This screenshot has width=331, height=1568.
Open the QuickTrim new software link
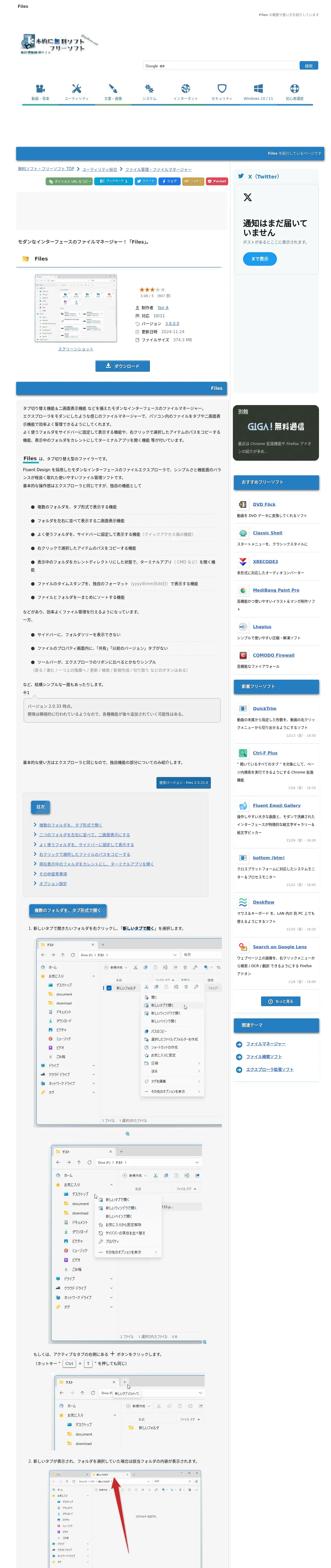coord(265,708)
